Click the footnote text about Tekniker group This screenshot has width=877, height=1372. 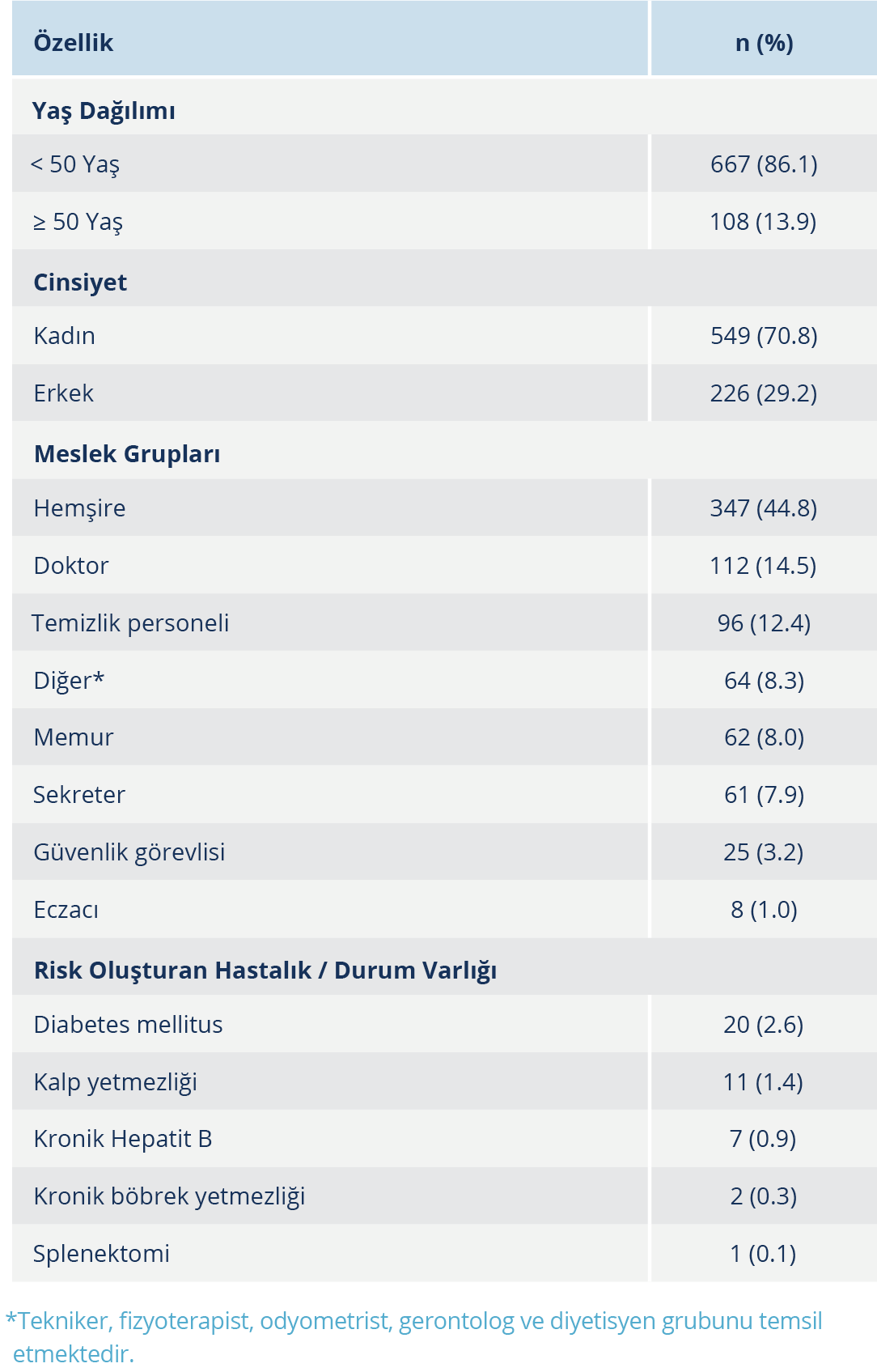pyautogui.click(x=413, y=1337)
